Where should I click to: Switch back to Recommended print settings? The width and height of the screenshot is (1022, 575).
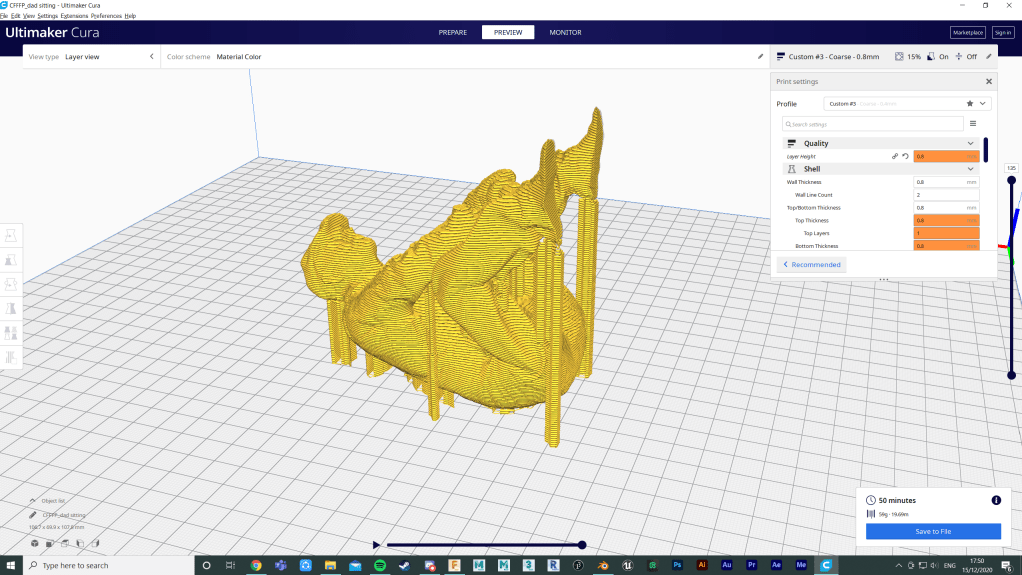coord(812,265)
